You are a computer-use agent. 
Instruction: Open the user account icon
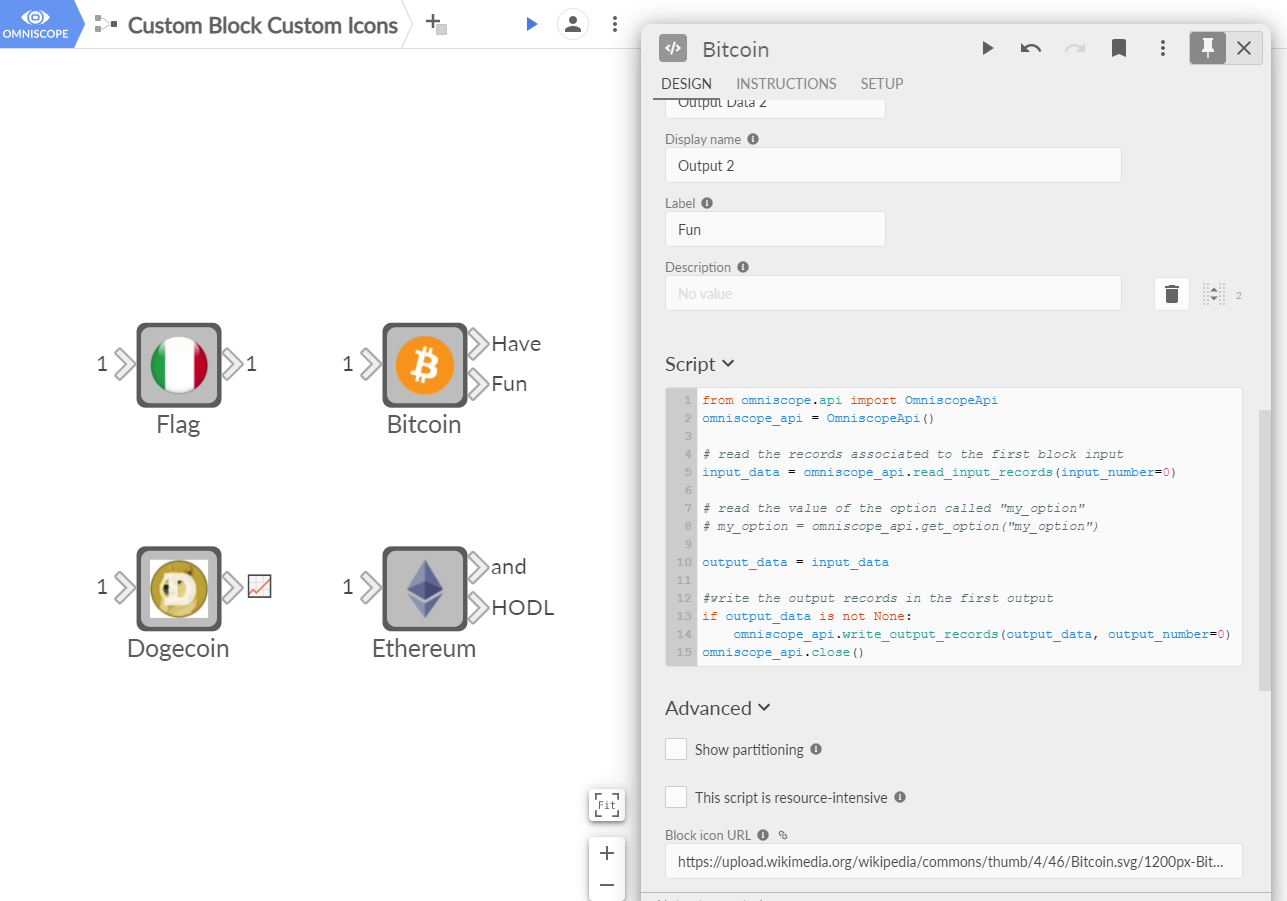572,24
